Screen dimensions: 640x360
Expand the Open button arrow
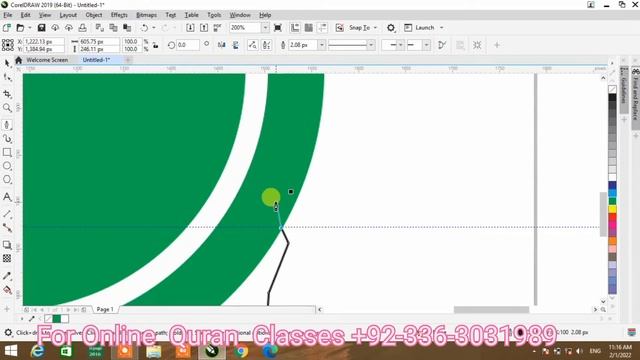(29, 28)
